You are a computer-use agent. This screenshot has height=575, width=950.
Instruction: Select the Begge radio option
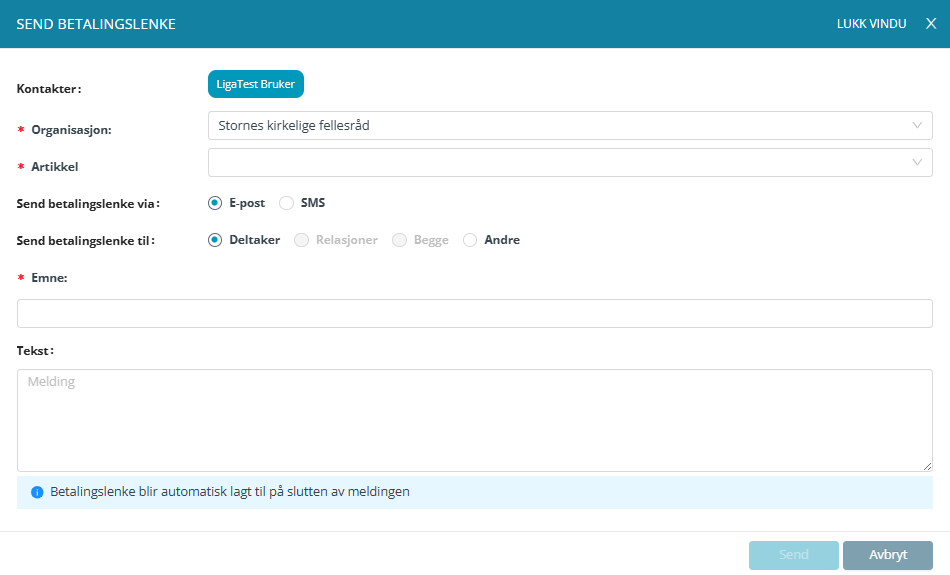[400, 240]
